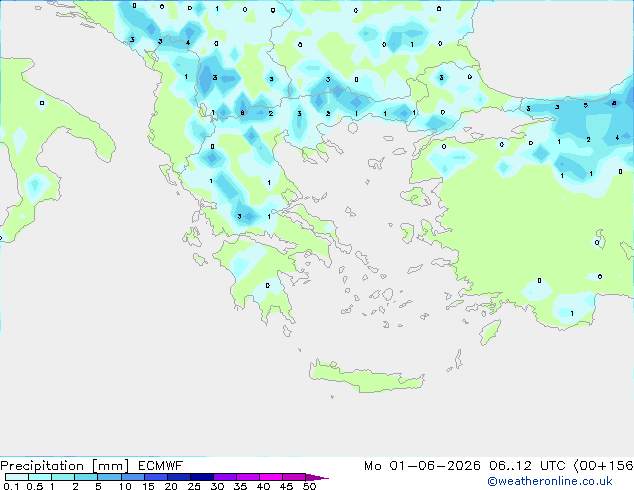
Task: Click the '0.5' legend scale label
Action: tap(35, 486)
